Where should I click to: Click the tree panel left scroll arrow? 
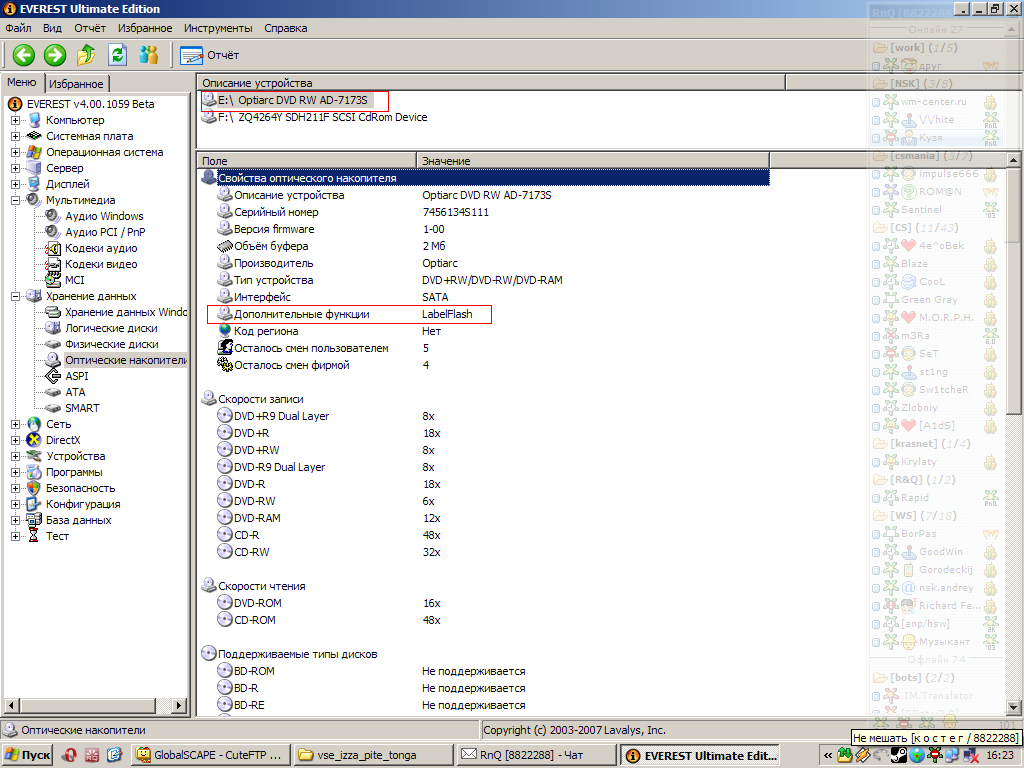point(11,705)
